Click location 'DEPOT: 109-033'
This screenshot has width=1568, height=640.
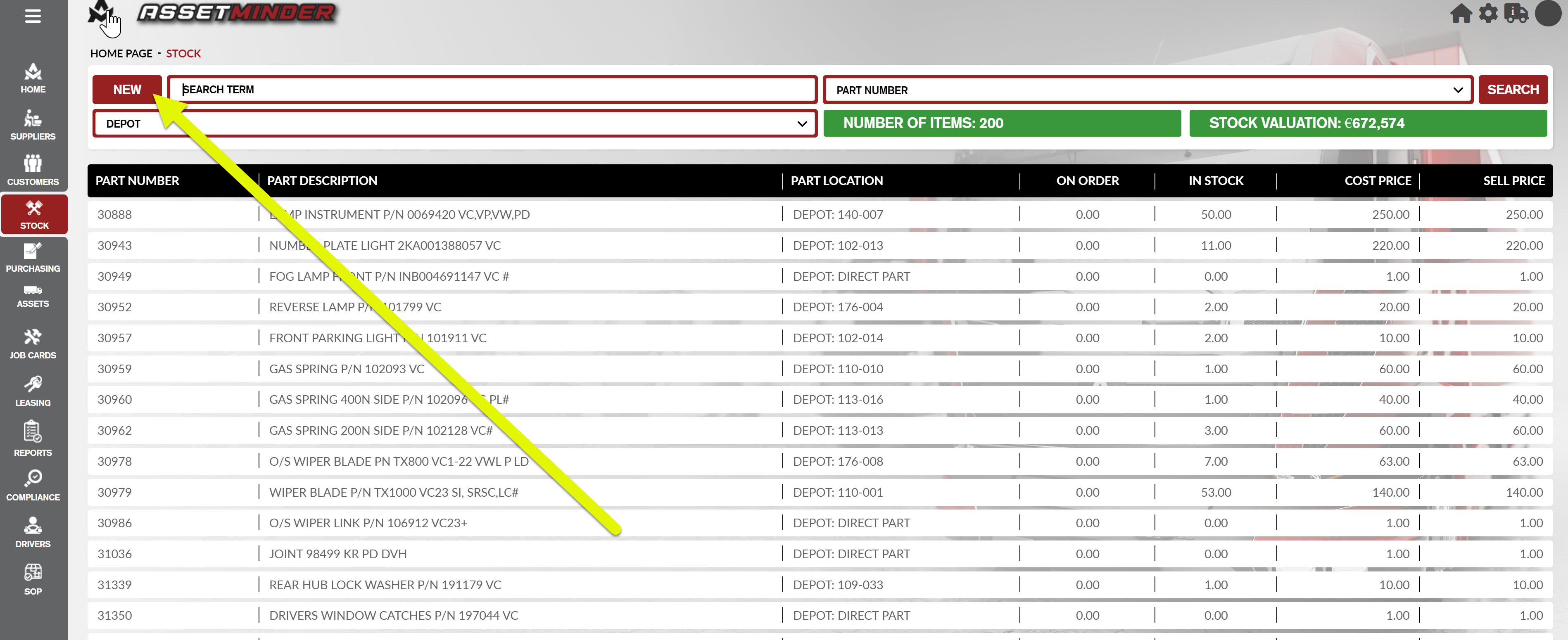click(838, 585)
